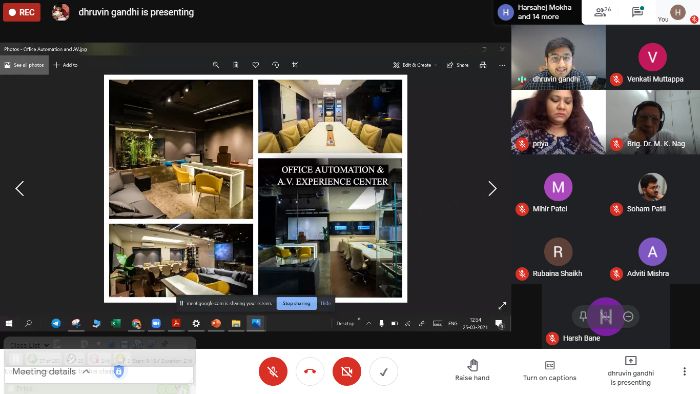Open the chat messages icon
This screenshot has height=394, width=700.
(x=638, y=12)
